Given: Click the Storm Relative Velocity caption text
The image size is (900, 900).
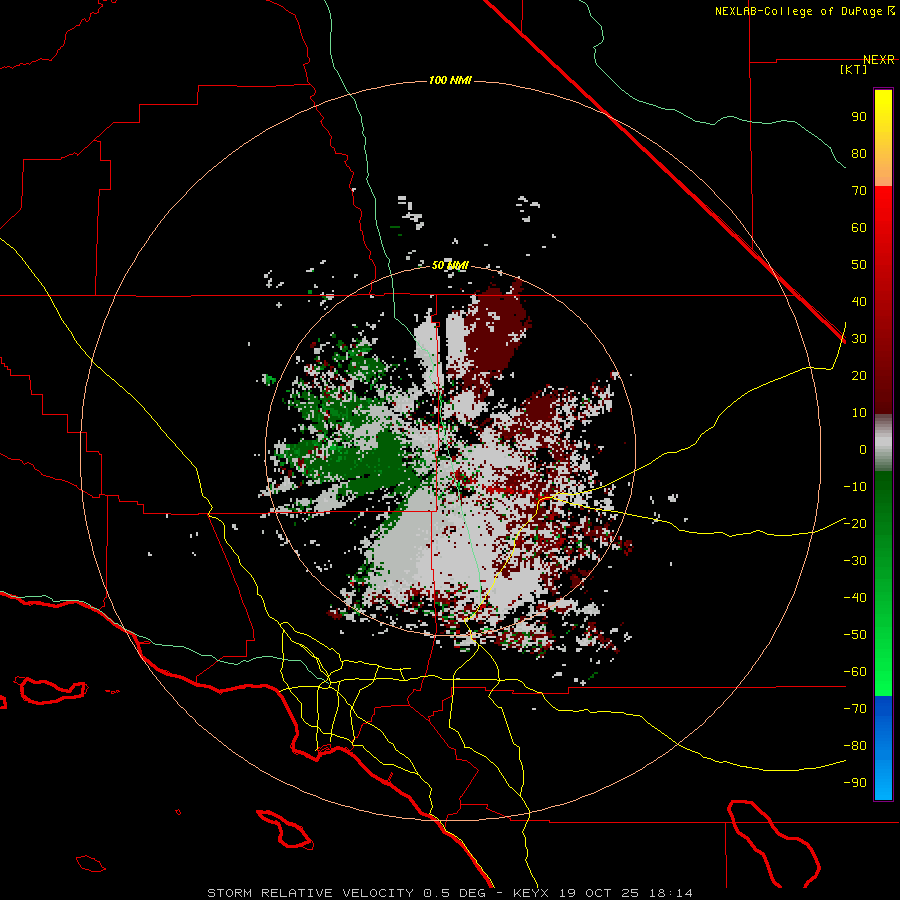Looking at the screenshot, I should point(450,893).
